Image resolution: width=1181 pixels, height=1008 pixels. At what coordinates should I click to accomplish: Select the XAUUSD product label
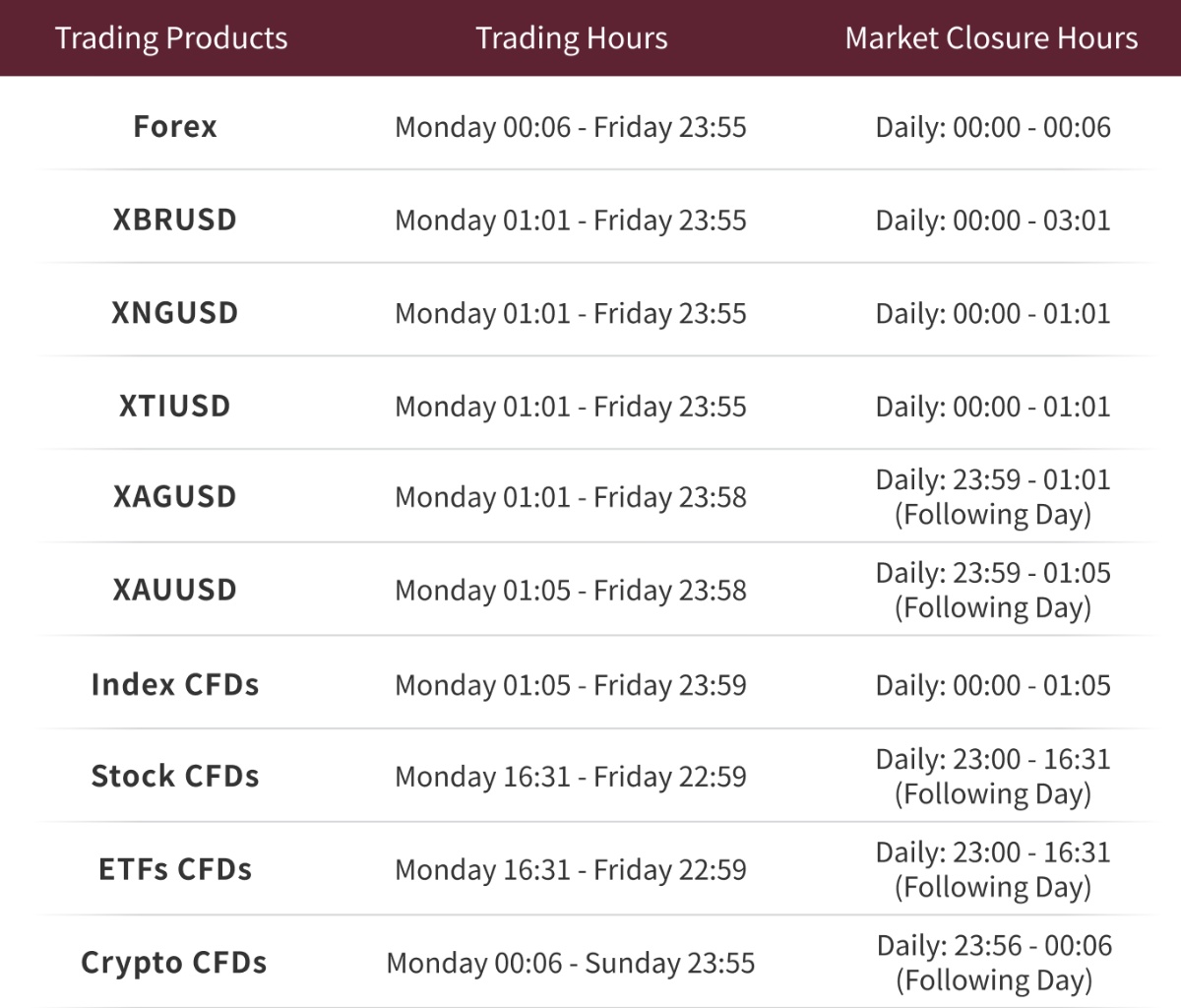click(x=175, y=591)
